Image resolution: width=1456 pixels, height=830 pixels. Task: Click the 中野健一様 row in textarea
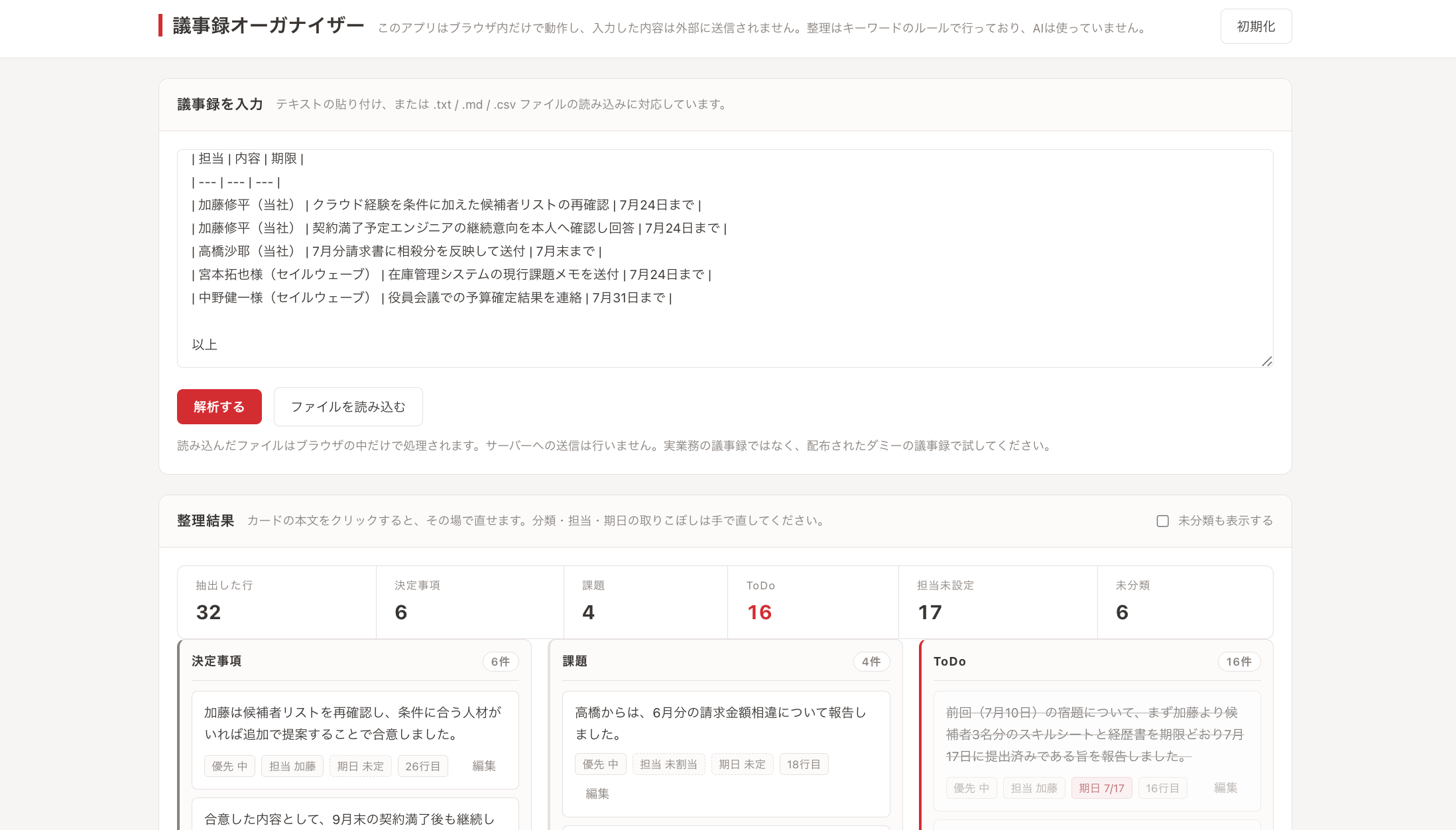[x=432, y=298]
